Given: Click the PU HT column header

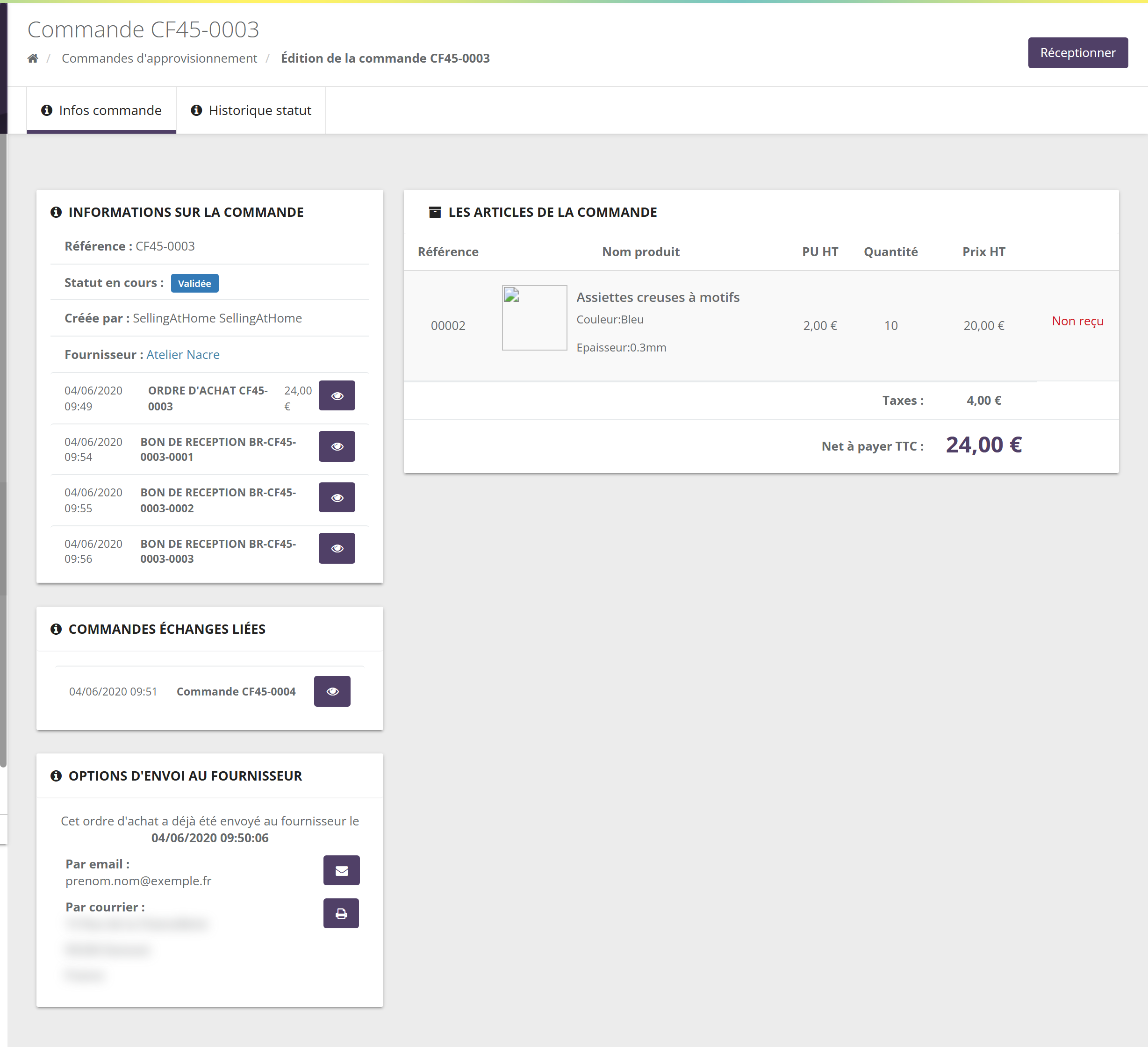Looking at the screenshot, I should [820, 251].
